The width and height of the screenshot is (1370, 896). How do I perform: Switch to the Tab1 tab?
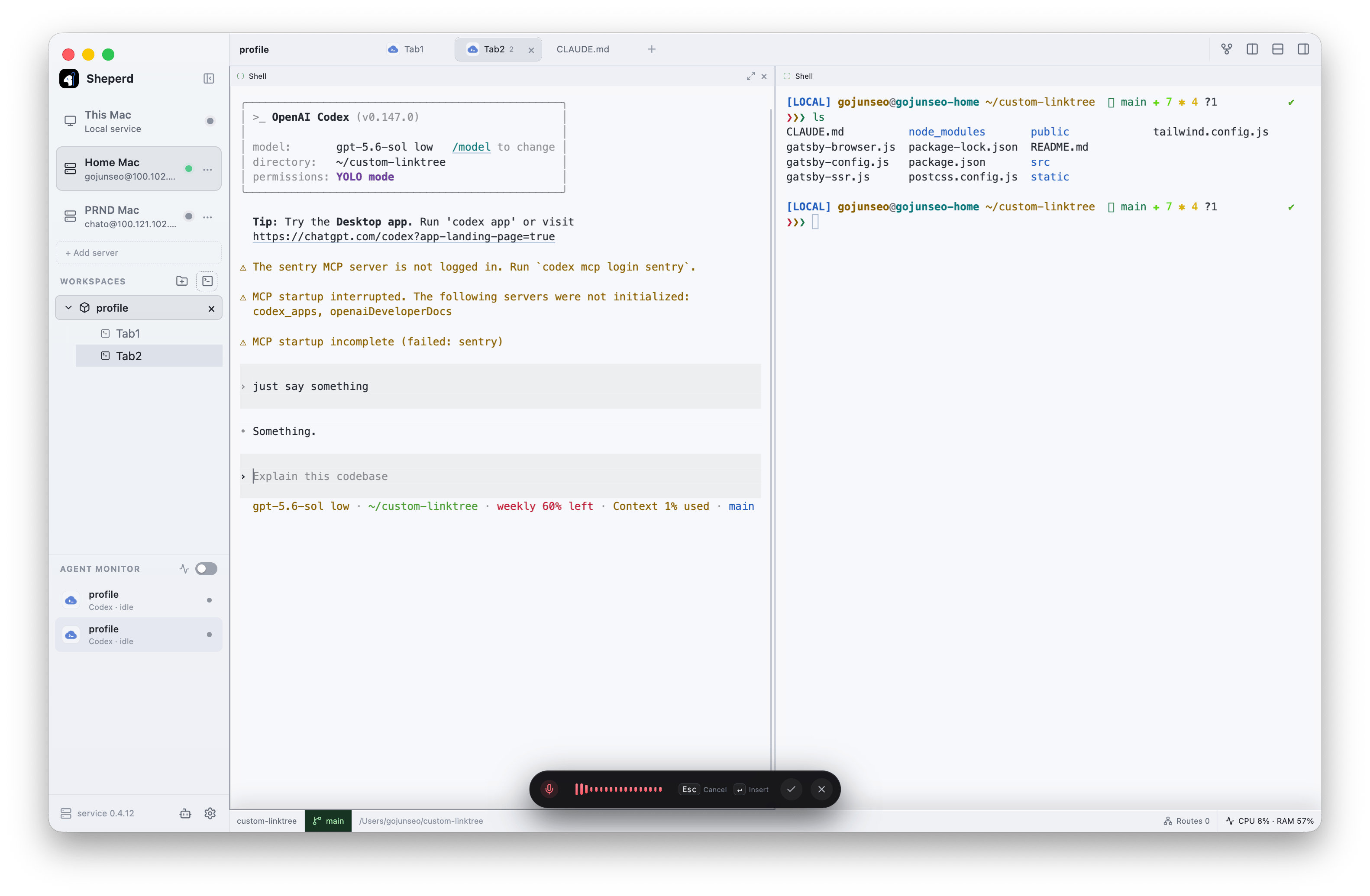406,49
